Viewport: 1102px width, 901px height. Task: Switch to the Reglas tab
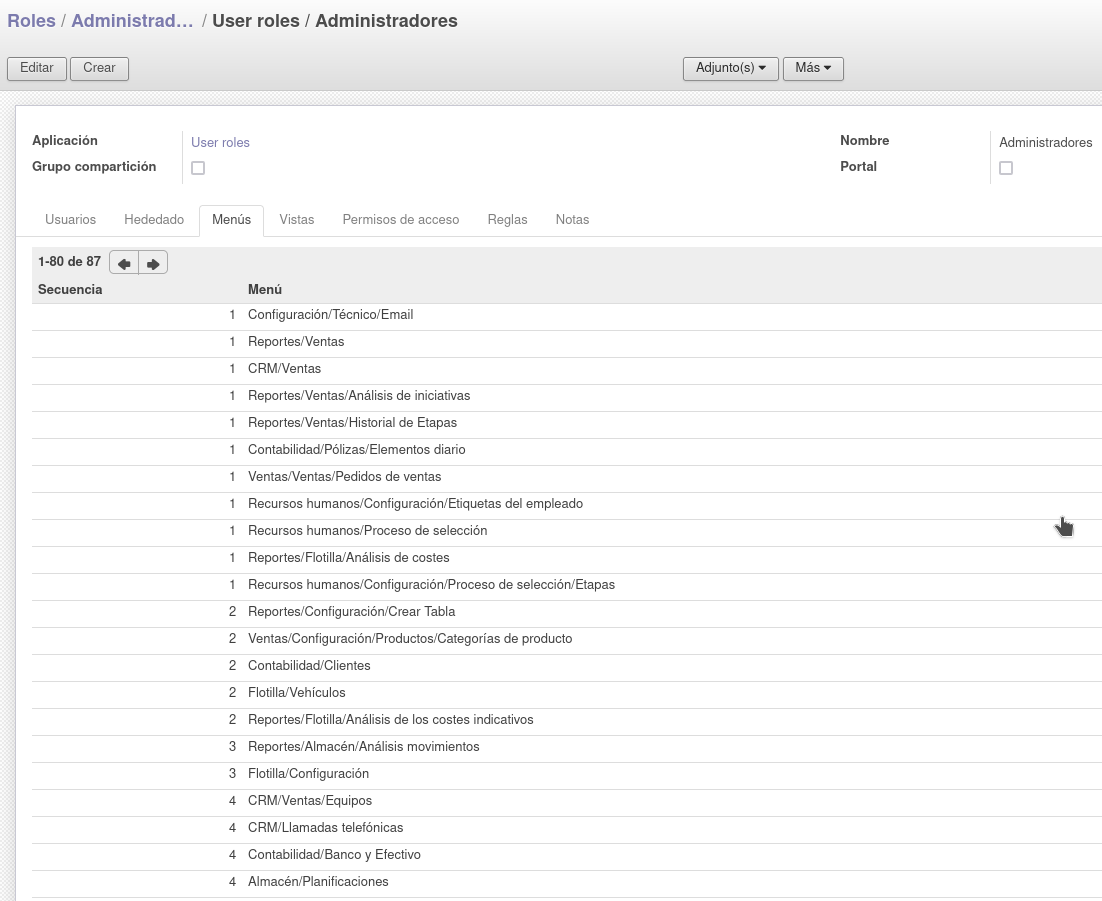[x=507, y=220]
